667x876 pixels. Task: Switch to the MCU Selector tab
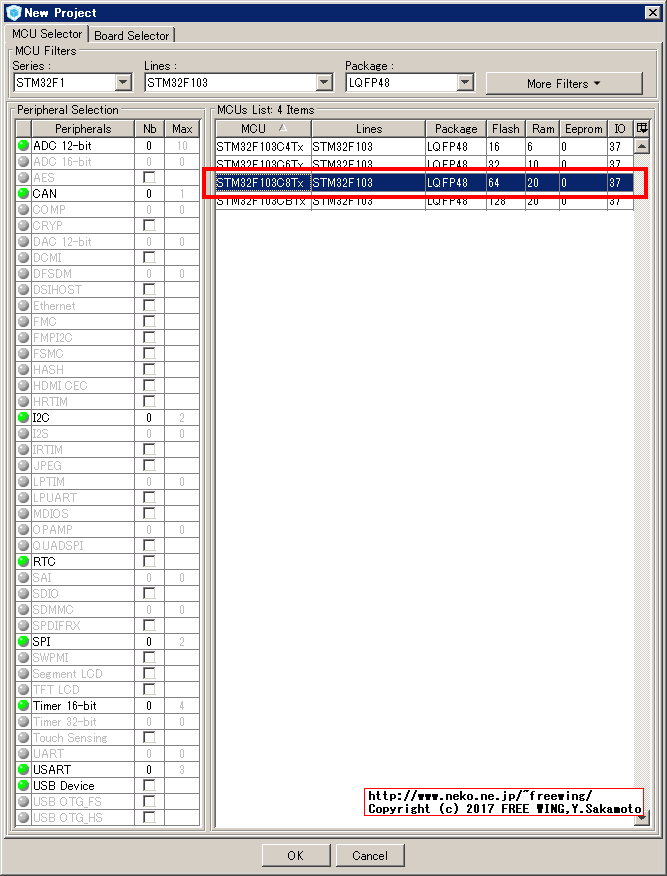click(x=47, y=34)
